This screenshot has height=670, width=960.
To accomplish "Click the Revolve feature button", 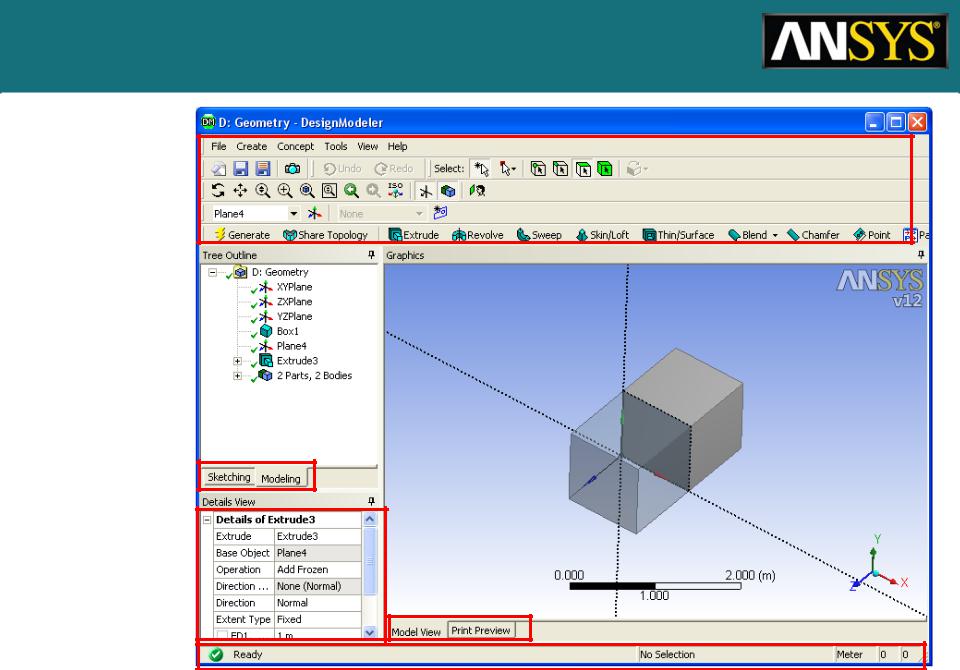I will pyautogui.click(x=478, y=235).
